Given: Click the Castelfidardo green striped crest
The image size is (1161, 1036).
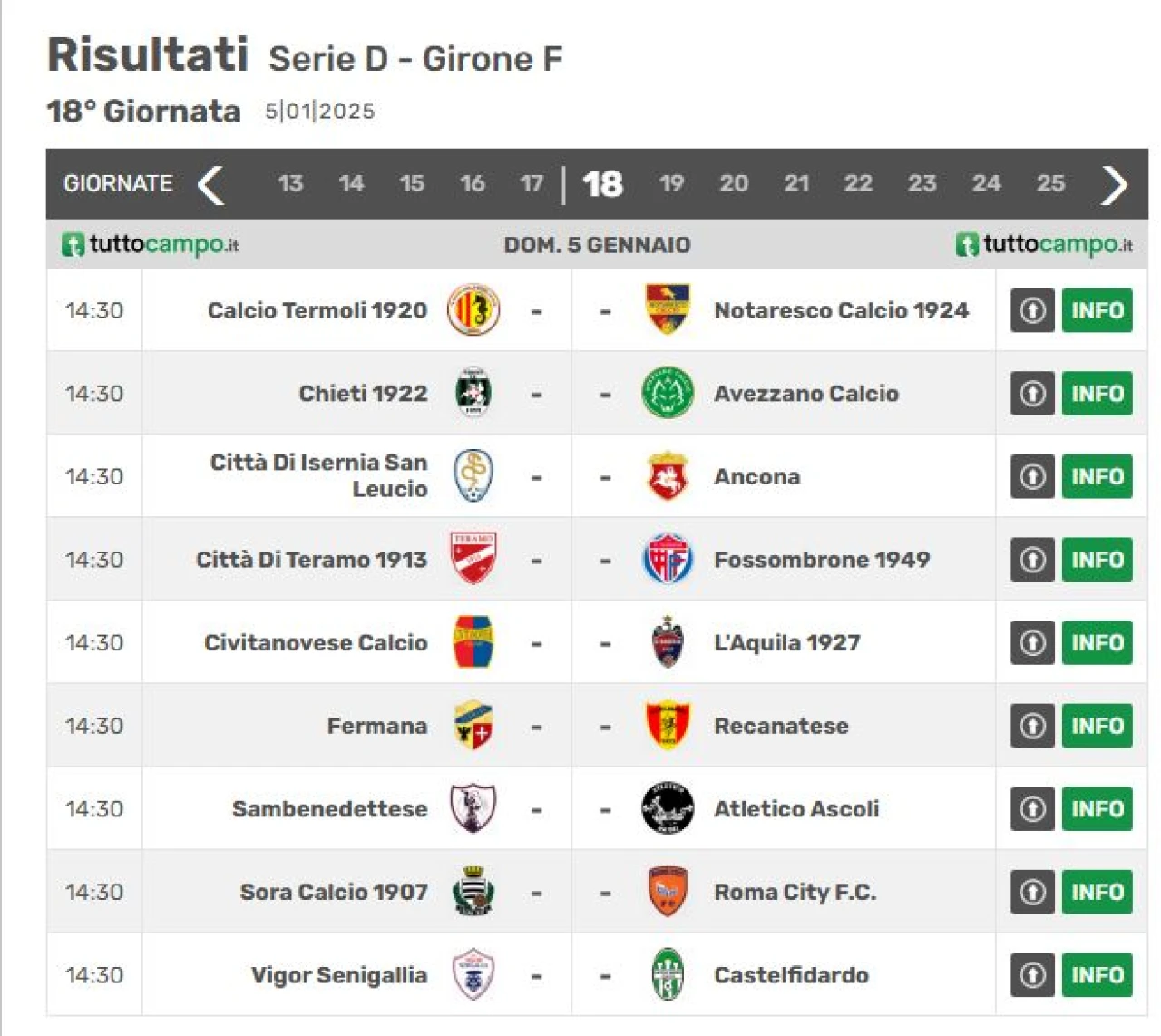Looking at the screenshot, I should pyautogui.click(x=668, y=974).
